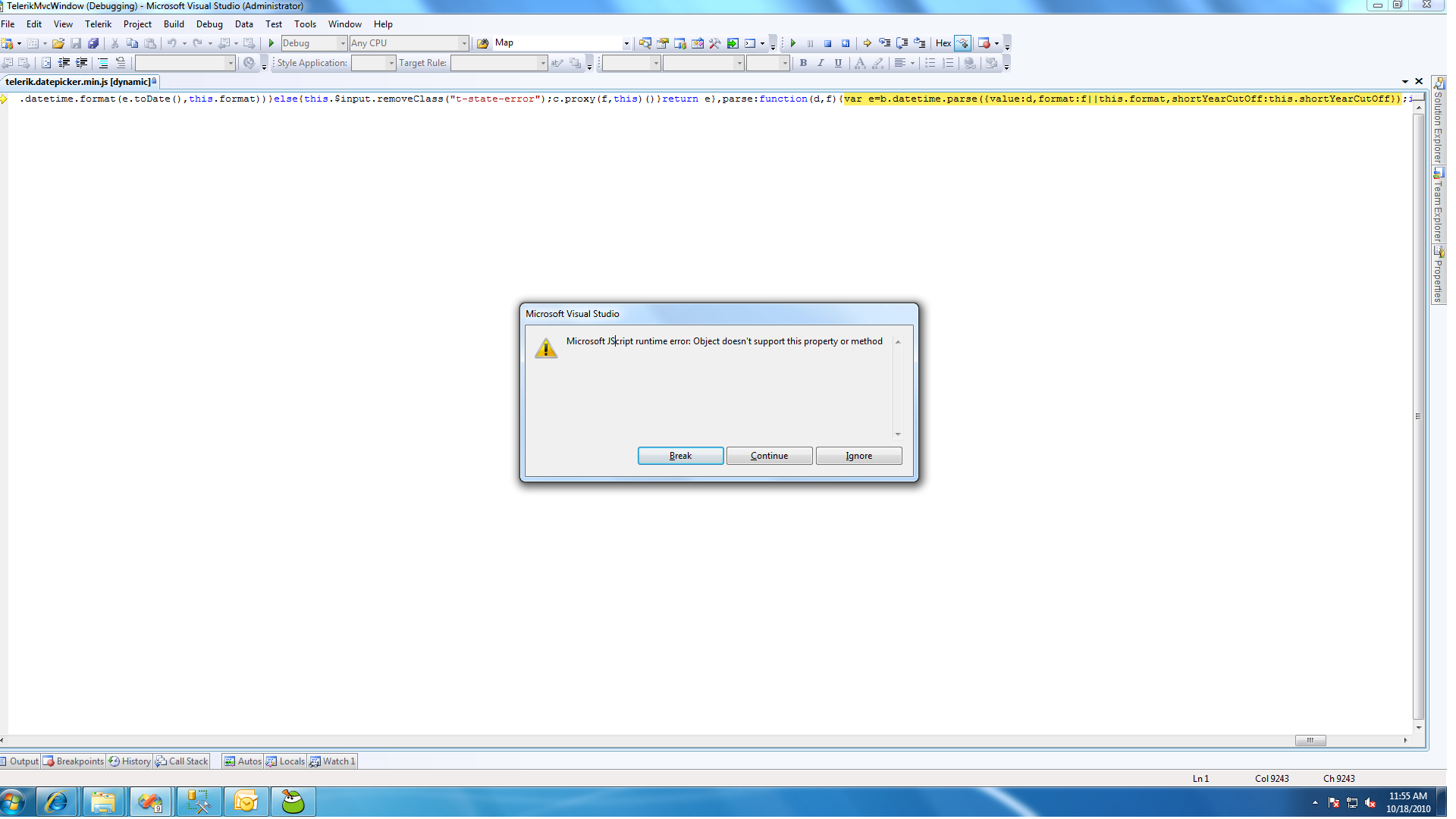Click the Step Over debug icon
Viewport: 1456px width, 819px height.
click(902, 43)
